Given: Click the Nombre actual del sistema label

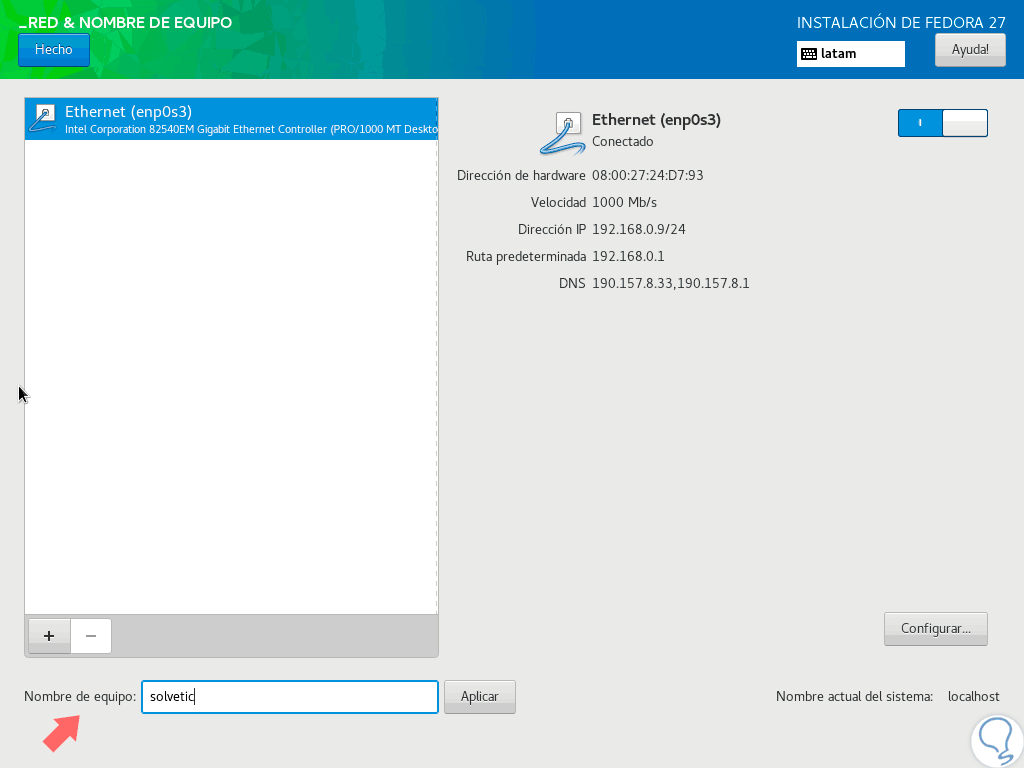Looking at the screenshot, I should 854,697.
